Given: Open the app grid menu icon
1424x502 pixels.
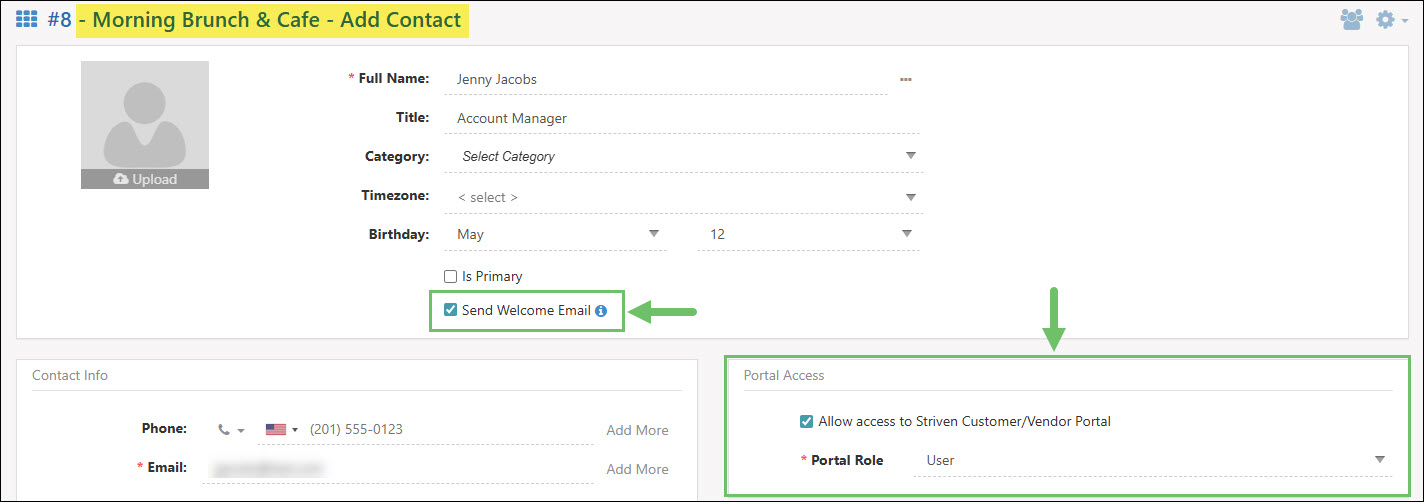Looking at the screenshot, I should [x=27, y=19].
